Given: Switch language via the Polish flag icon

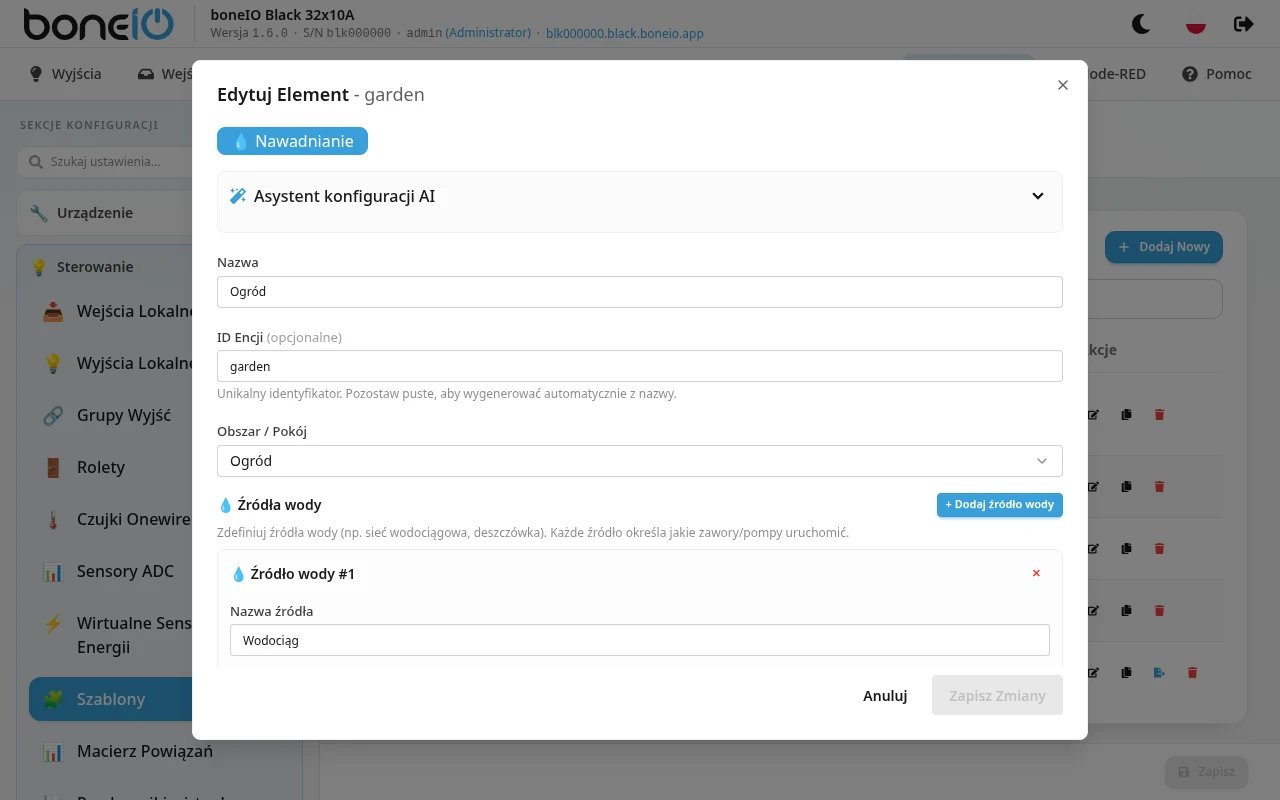Looking at the screenshot, I should coord(1195,23).
